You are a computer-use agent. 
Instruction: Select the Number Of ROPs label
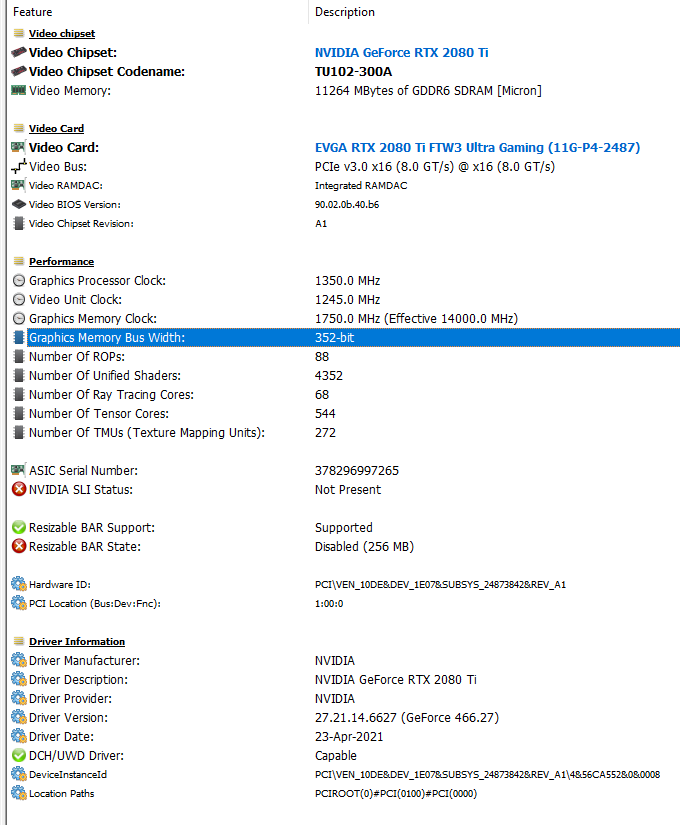tap(77, 357)
